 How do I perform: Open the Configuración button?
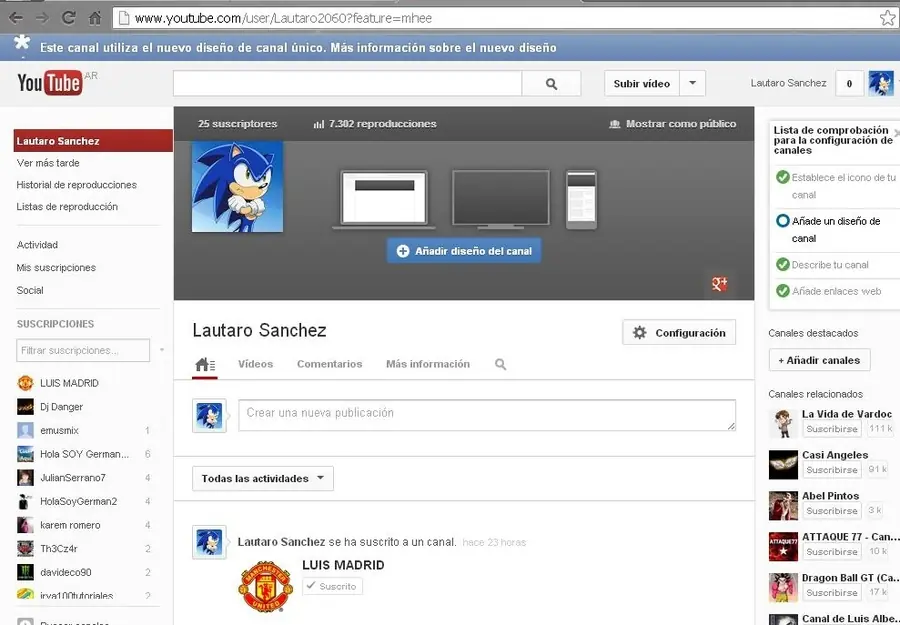click(x=679, y=332)
